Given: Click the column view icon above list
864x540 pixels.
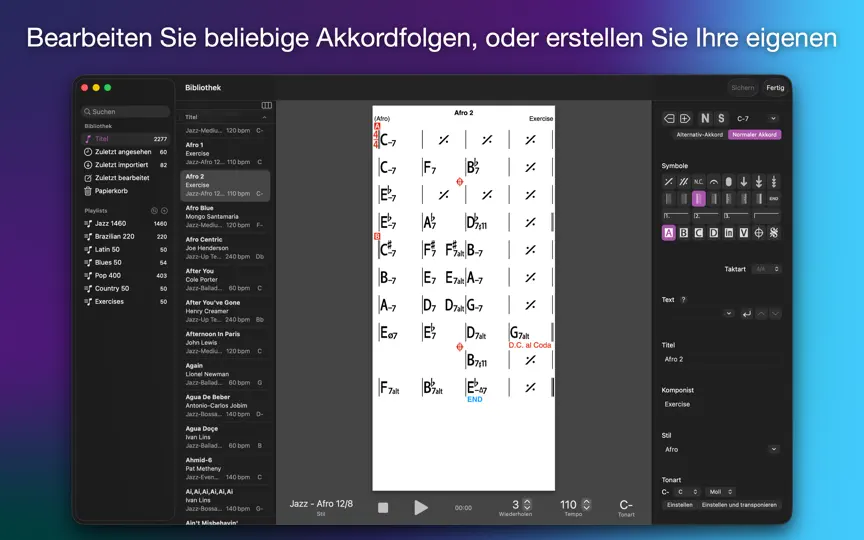Looking at the screenshot, I should pos(267,105).
